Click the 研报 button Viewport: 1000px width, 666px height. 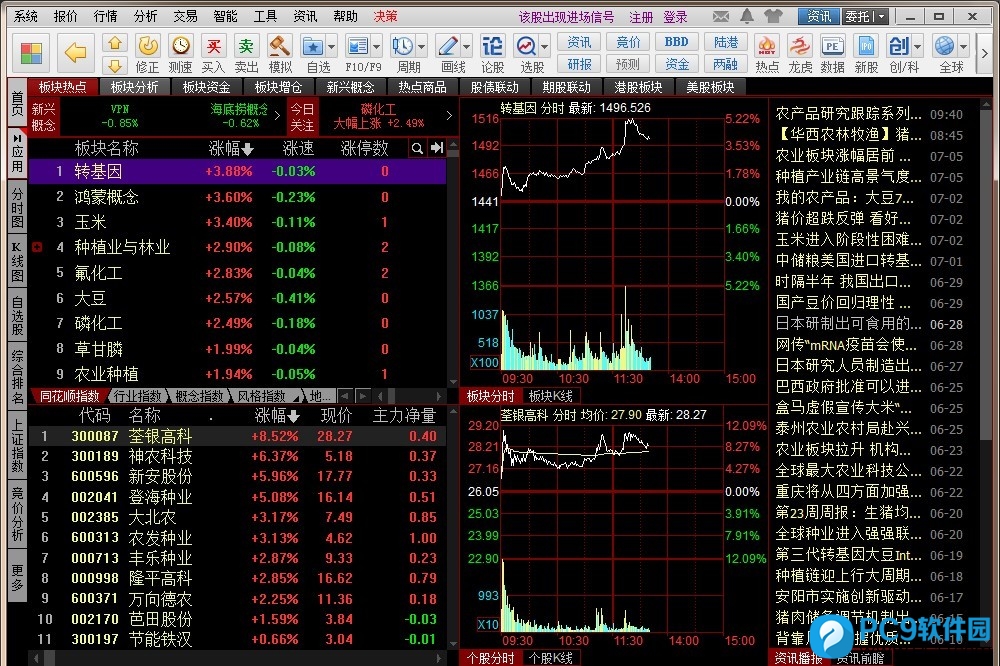[x=579, y=64]
